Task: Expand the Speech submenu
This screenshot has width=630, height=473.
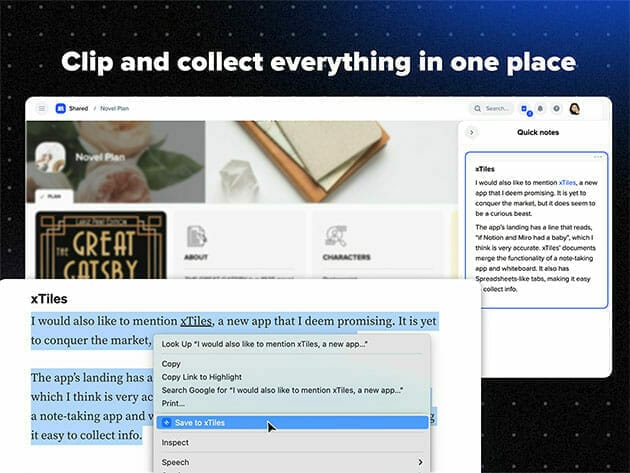Action: click(x=292, y=462)
